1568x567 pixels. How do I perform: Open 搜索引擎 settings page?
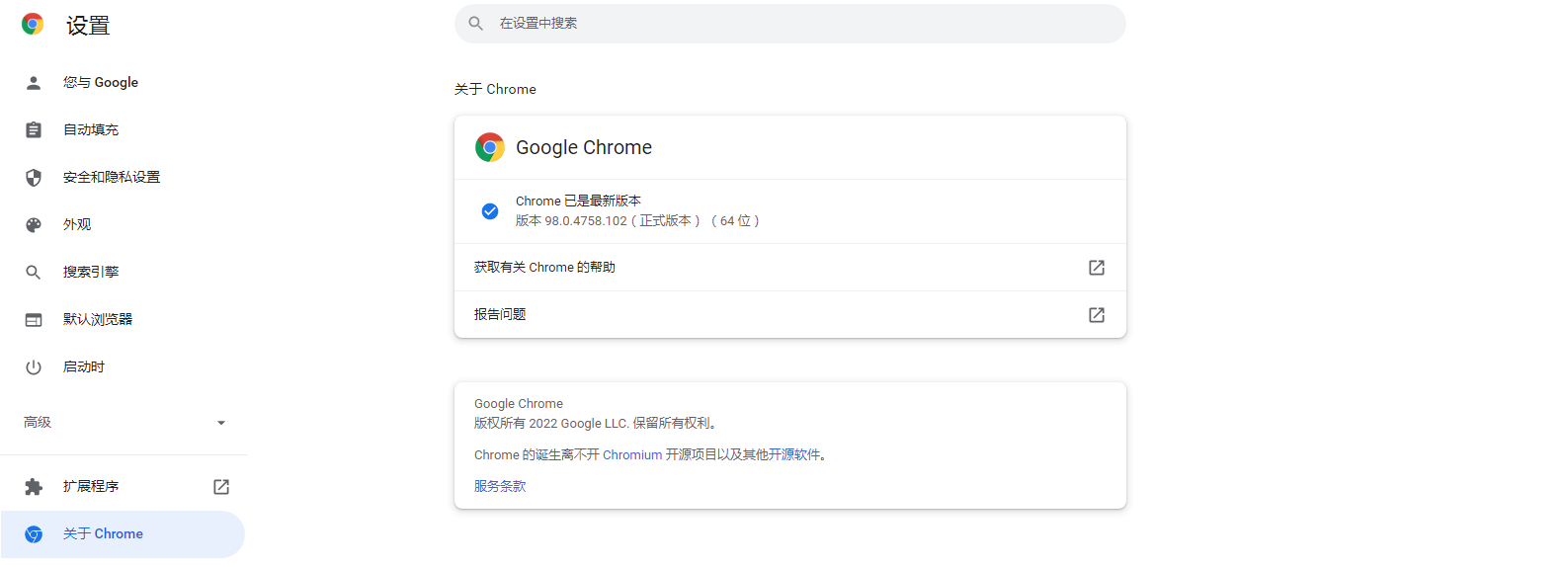pos(123,273)
